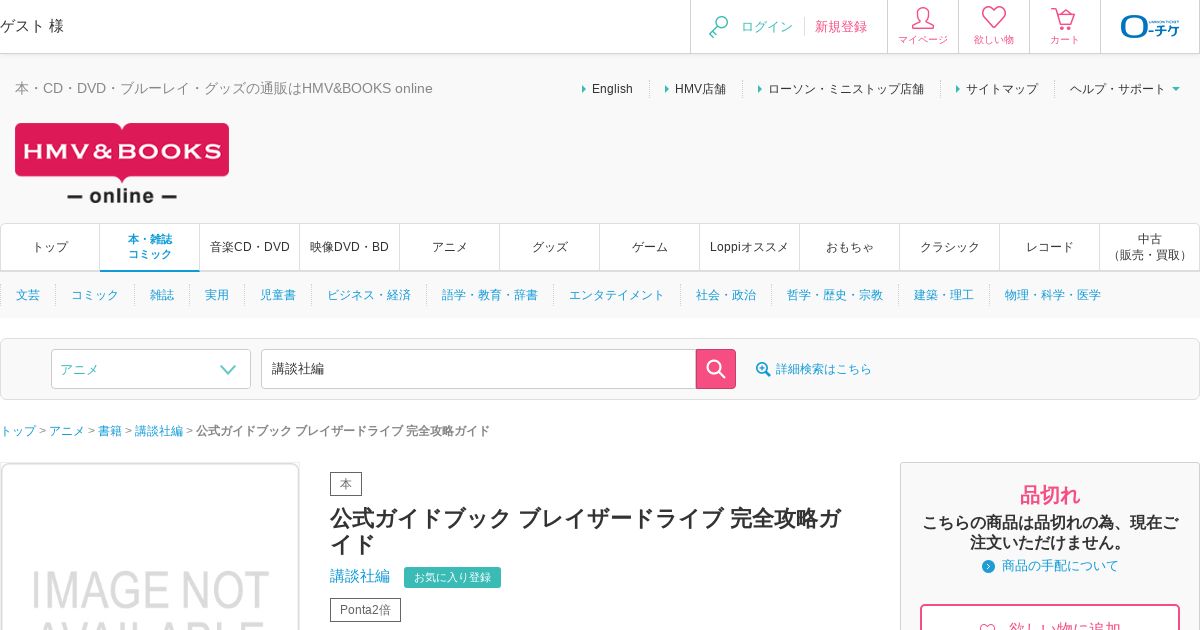Click the magnifier search button
Viewport: 1200px width, 630px height.
point(716,369)
